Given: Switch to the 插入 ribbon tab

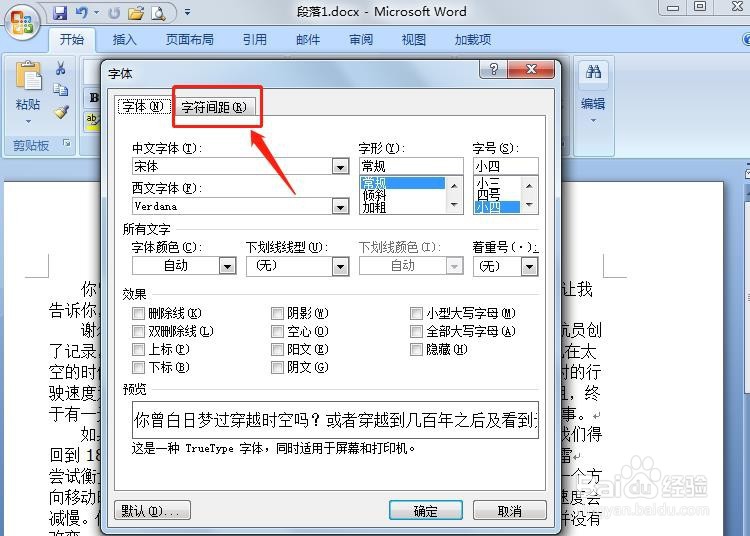Looking at the screenshot, I should (x=124, y=40).
